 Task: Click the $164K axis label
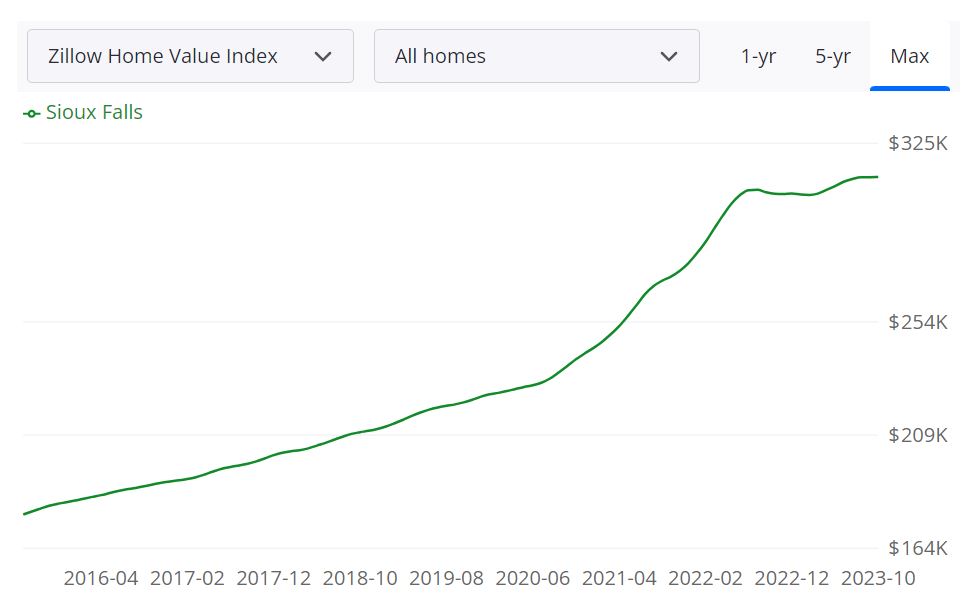(x=917, y=548)
